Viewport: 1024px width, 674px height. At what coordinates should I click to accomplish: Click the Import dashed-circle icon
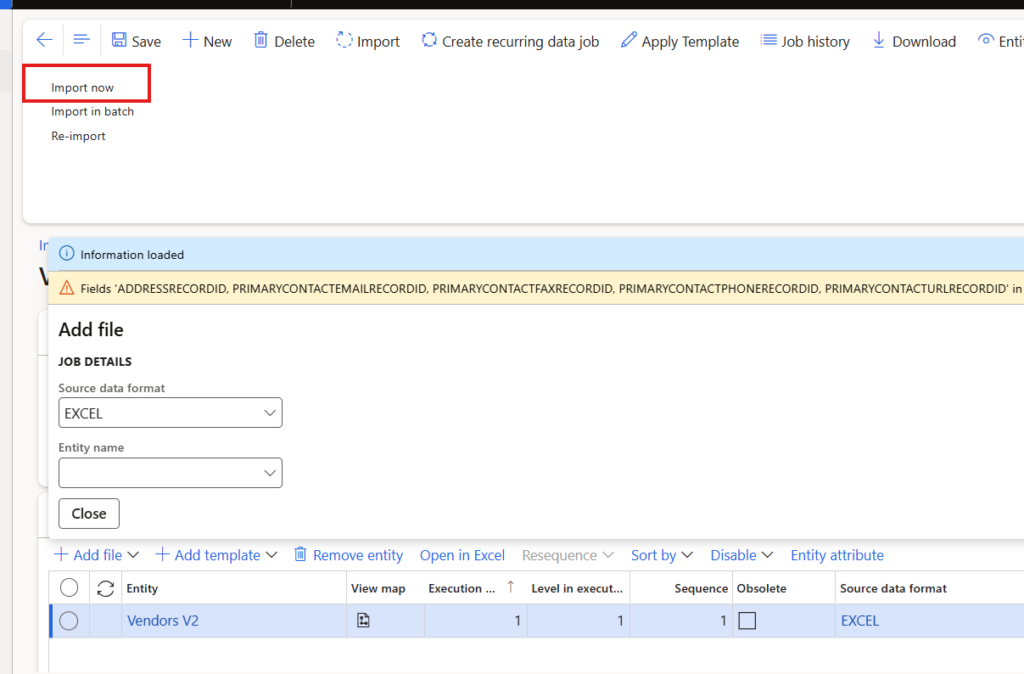344,40
